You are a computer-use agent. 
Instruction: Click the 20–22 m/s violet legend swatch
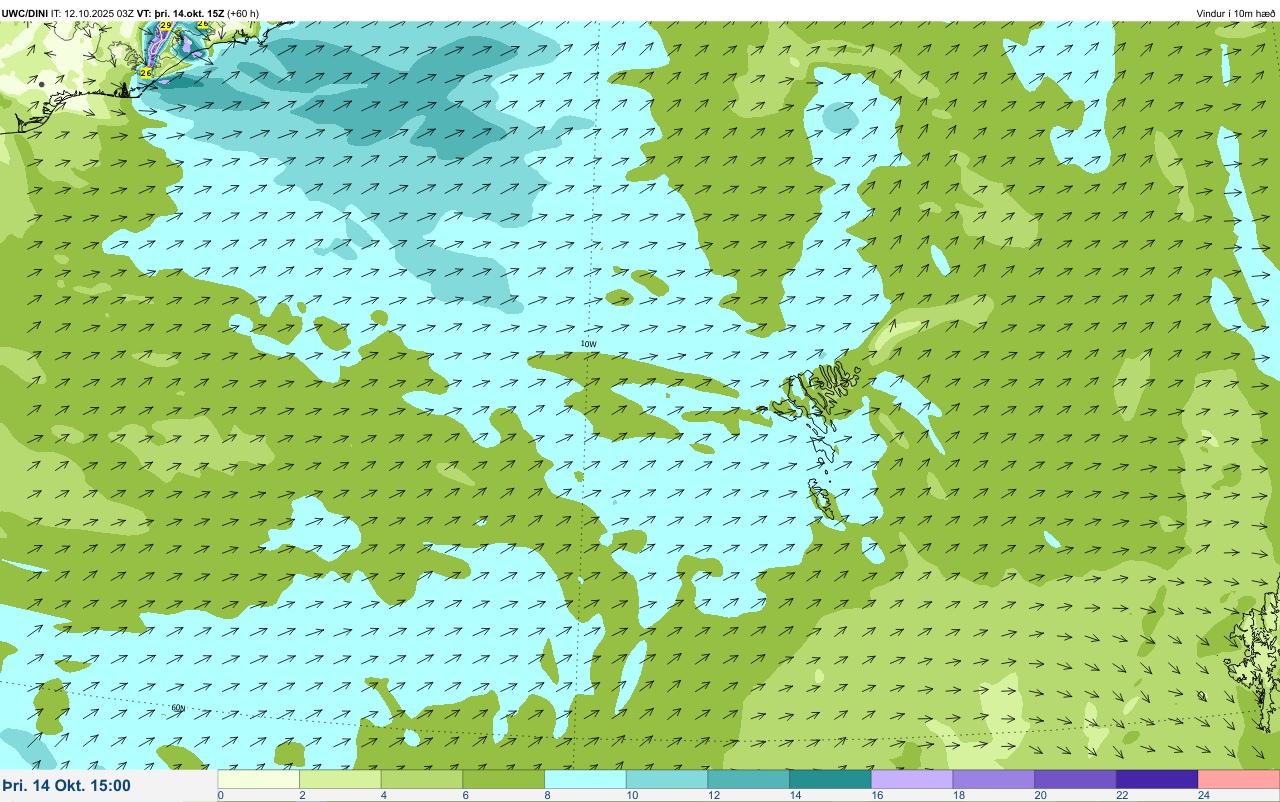(x=1076, y=779)
